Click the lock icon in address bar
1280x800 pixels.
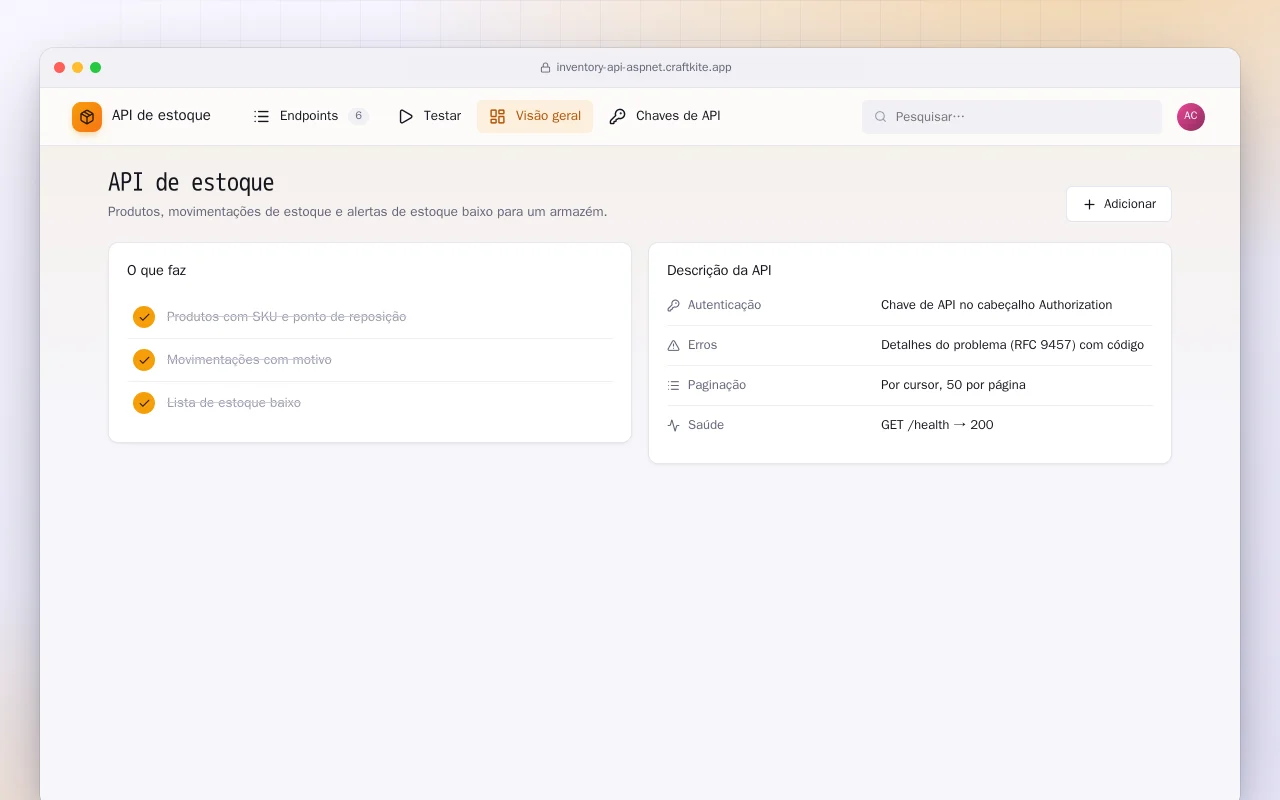point(545,68)
